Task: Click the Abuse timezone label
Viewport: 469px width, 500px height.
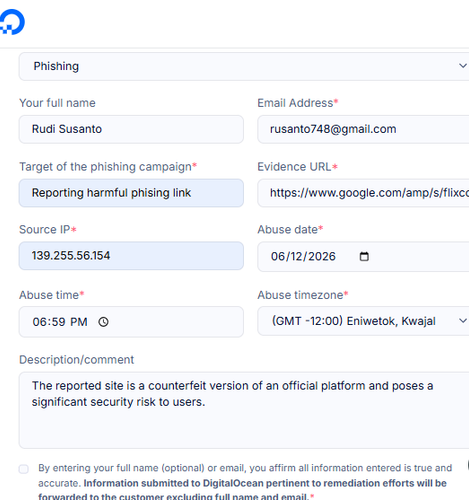Action: point(303,295)
